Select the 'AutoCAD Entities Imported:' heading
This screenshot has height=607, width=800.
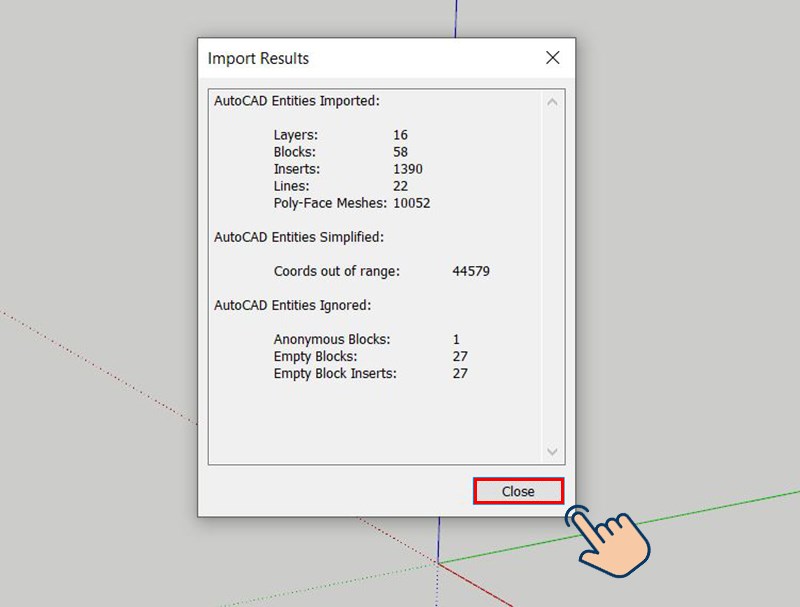[297, 101]
